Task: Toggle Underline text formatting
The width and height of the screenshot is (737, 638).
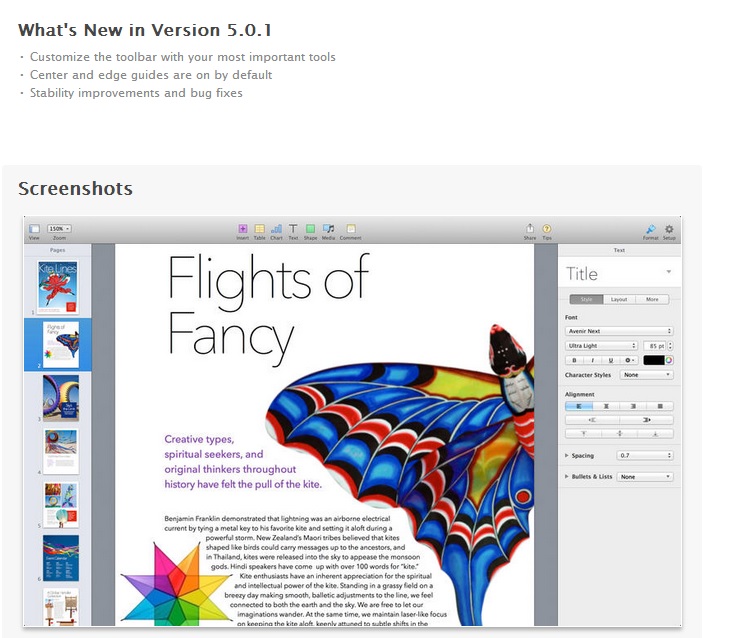Action: [611, 359]
